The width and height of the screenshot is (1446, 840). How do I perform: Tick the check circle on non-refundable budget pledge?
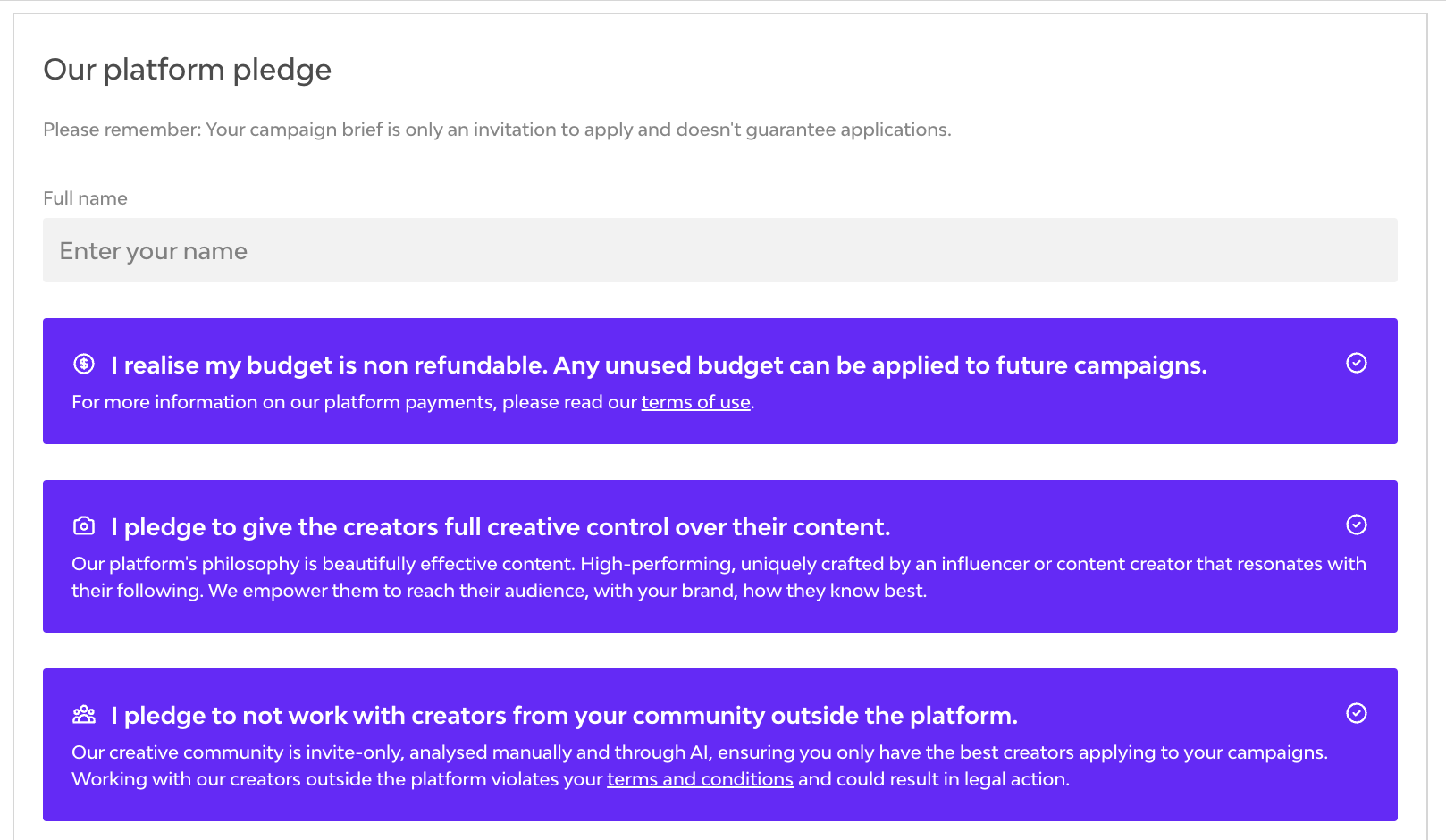(1356, 363)
